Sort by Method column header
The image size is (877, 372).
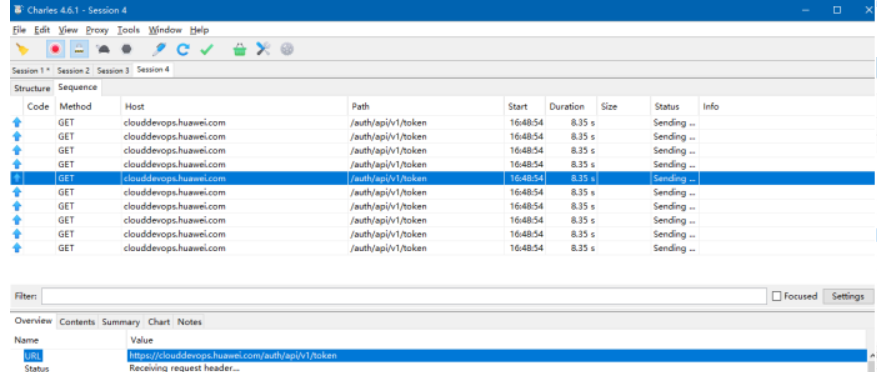(x=88, y=106)
